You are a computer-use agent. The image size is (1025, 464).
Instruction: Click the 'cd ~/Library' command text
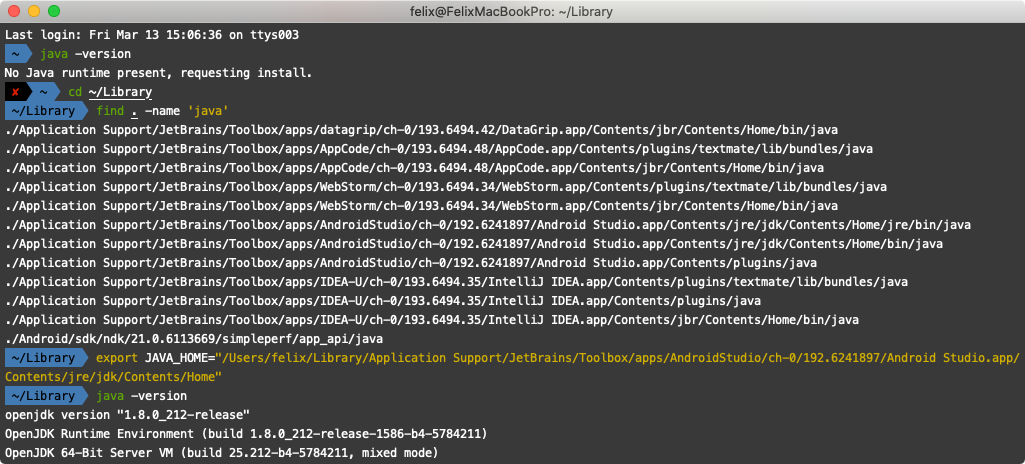point(110,92)
